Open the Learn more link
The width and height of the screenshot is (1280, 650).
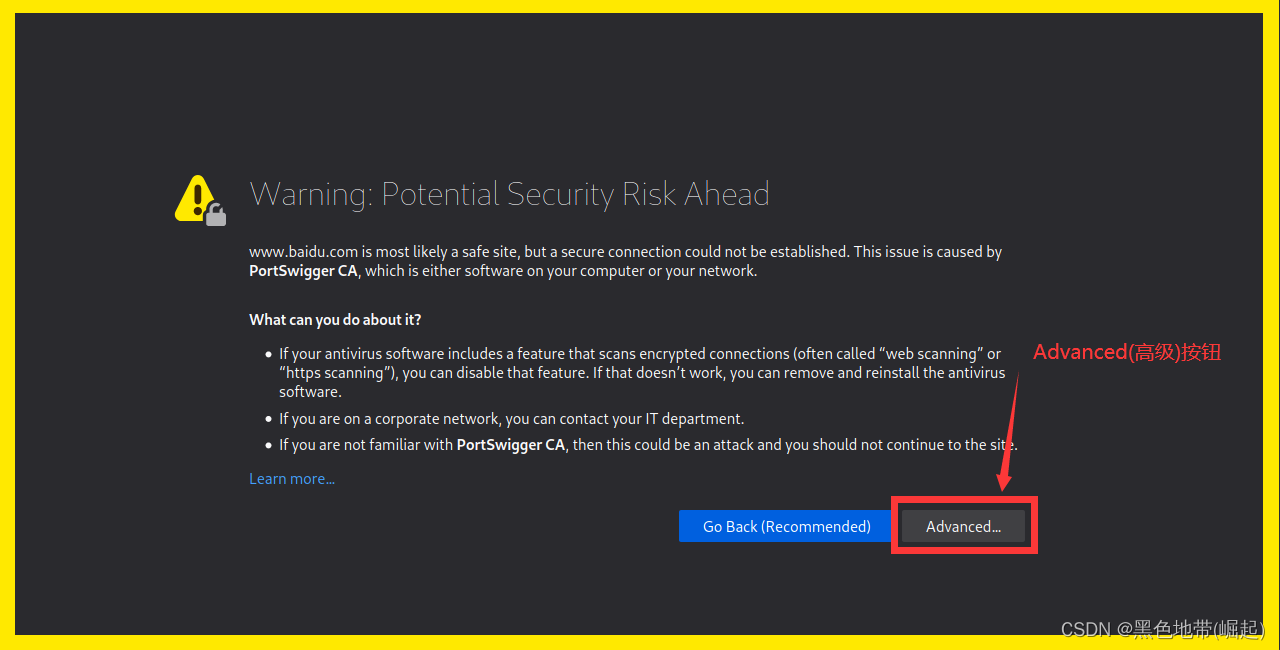[291, 478]
